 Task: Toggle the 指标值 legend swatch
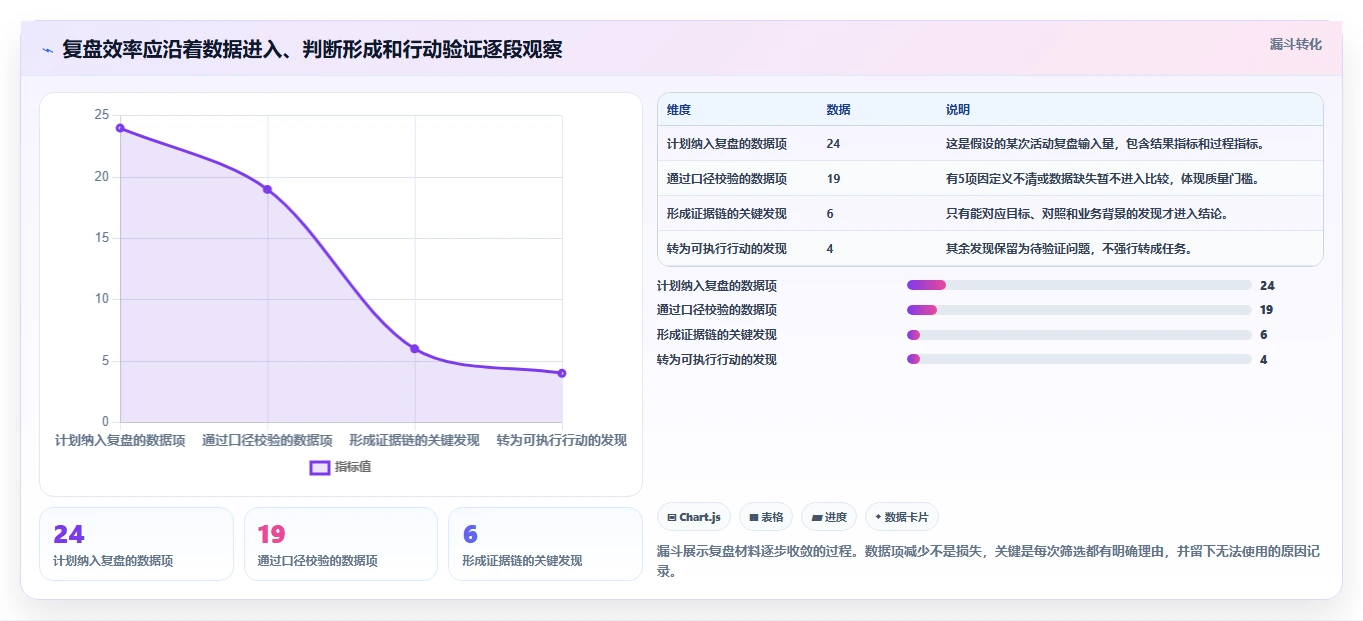coord(320,467)
